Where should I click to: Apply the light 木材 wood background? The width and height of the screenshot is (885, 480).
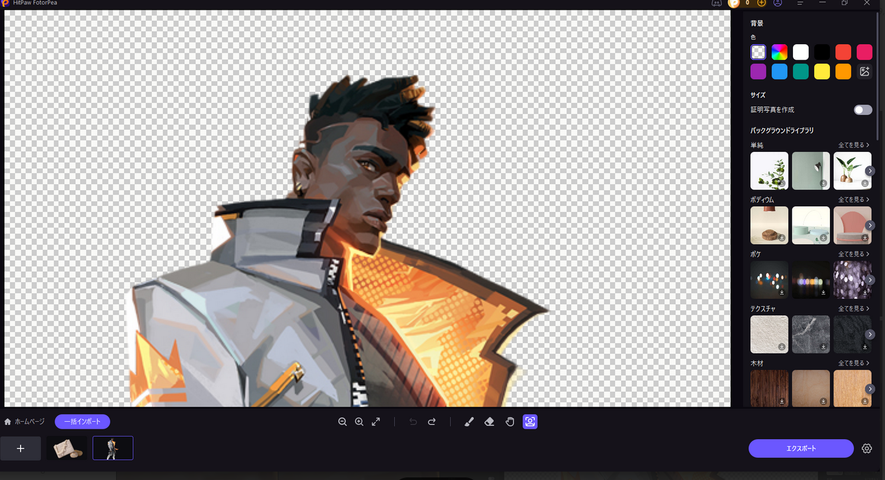point(852,389)
